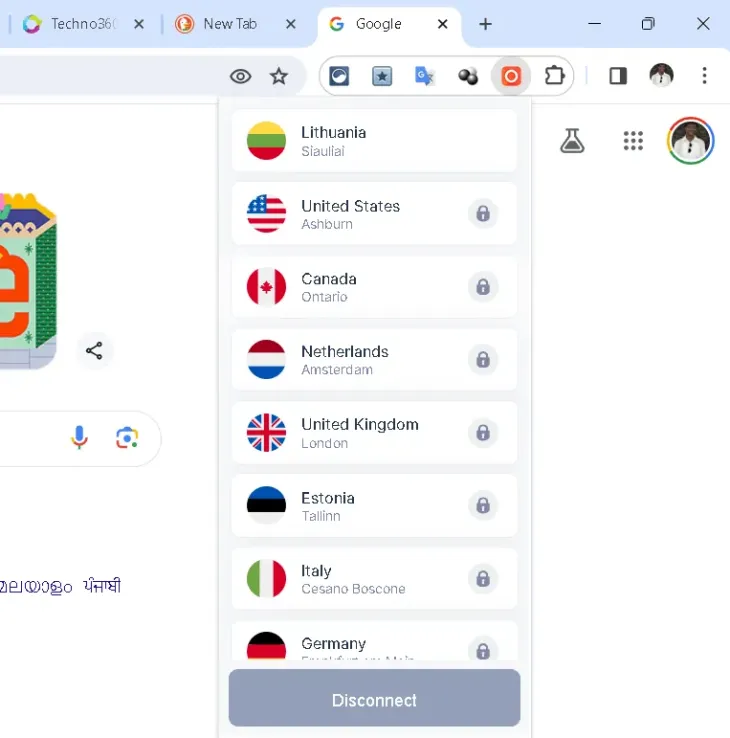Search by image with Google Lens
The width and height of the screenshot is (730, 738).
pos(127,438)
